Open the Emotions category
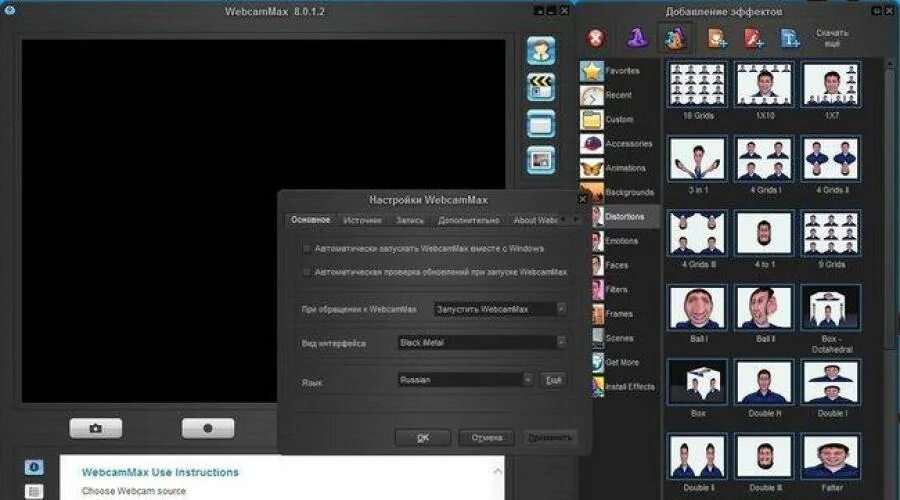 (x=626, y=241)
